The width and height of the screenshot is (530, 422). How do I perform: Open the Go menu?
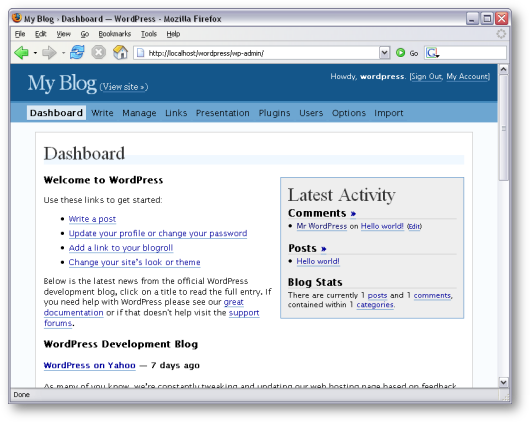click(x=85, y=34)
